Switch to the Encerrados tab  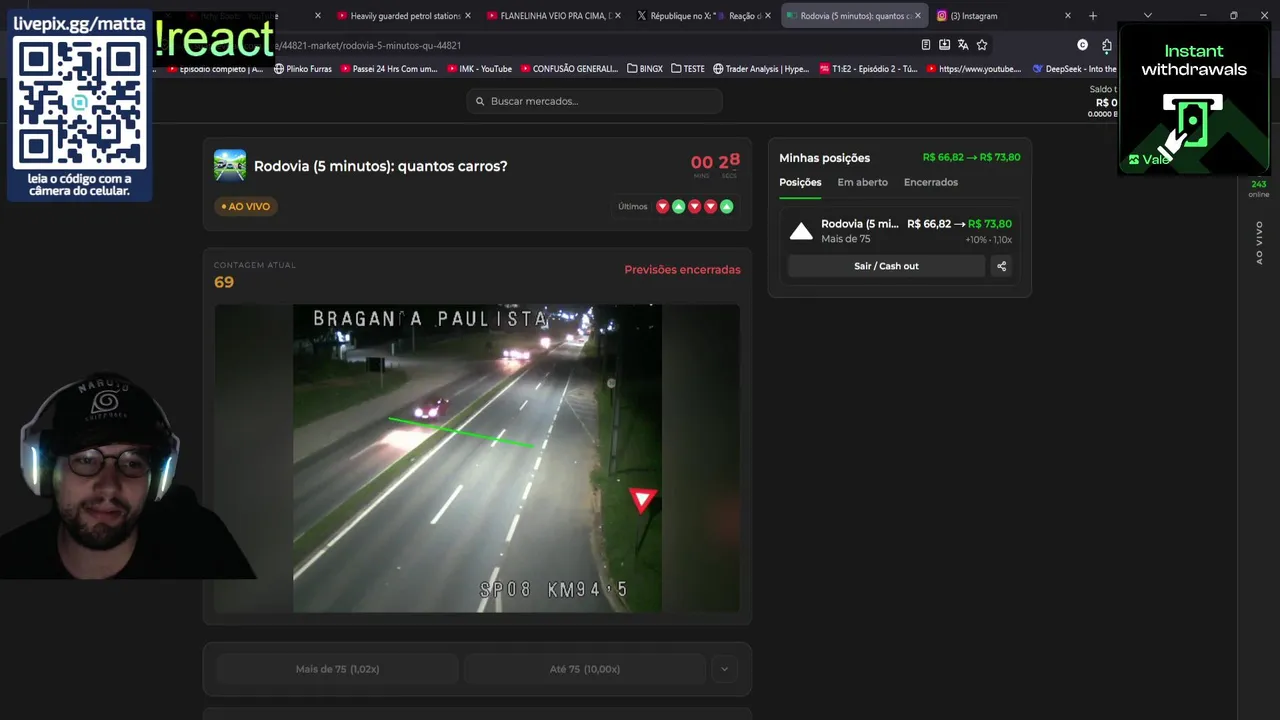931,182
